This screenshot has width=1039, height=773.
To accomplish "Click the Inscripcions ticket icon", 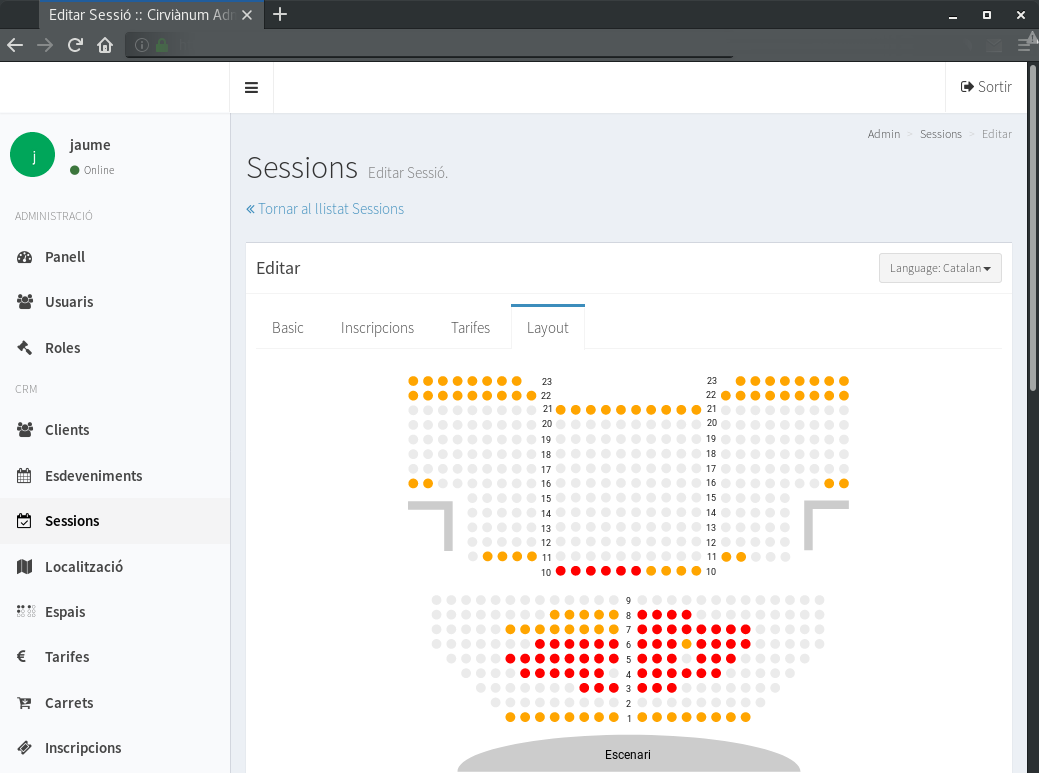I will pos(25,748).
